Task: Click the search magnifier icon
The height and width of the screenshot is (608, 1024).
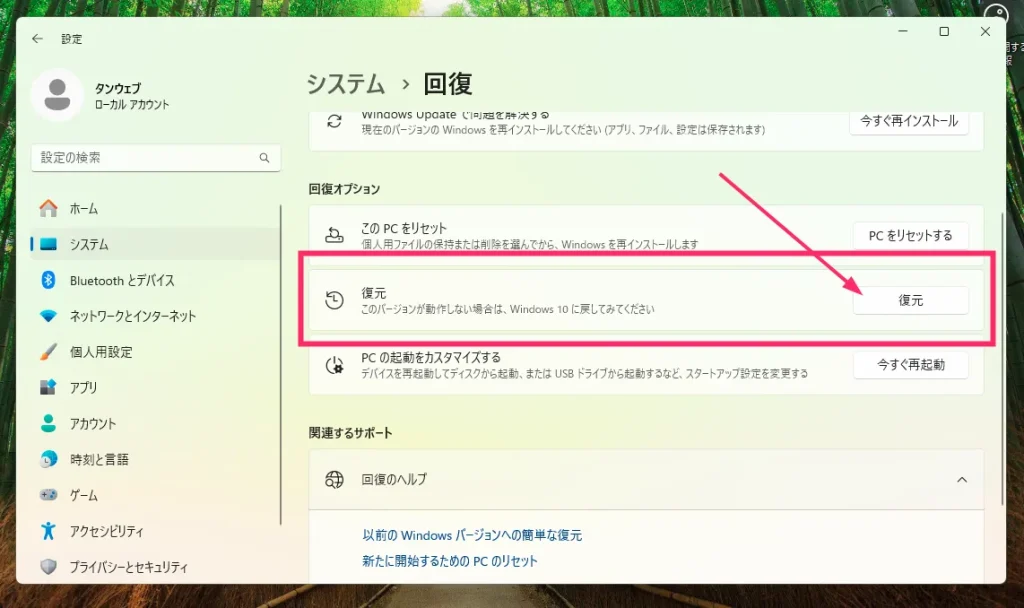Action: [264, 157]
